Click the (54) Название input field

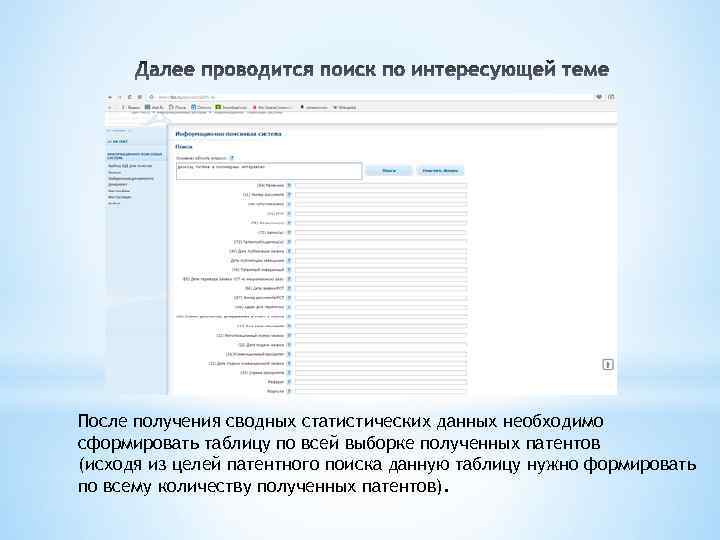tap(381, 186)
